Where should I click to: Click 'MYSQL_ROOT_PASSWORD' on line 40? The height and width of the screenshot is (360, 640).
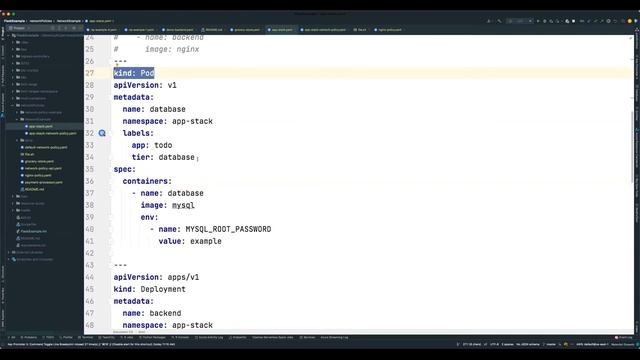tap(228, 229)
